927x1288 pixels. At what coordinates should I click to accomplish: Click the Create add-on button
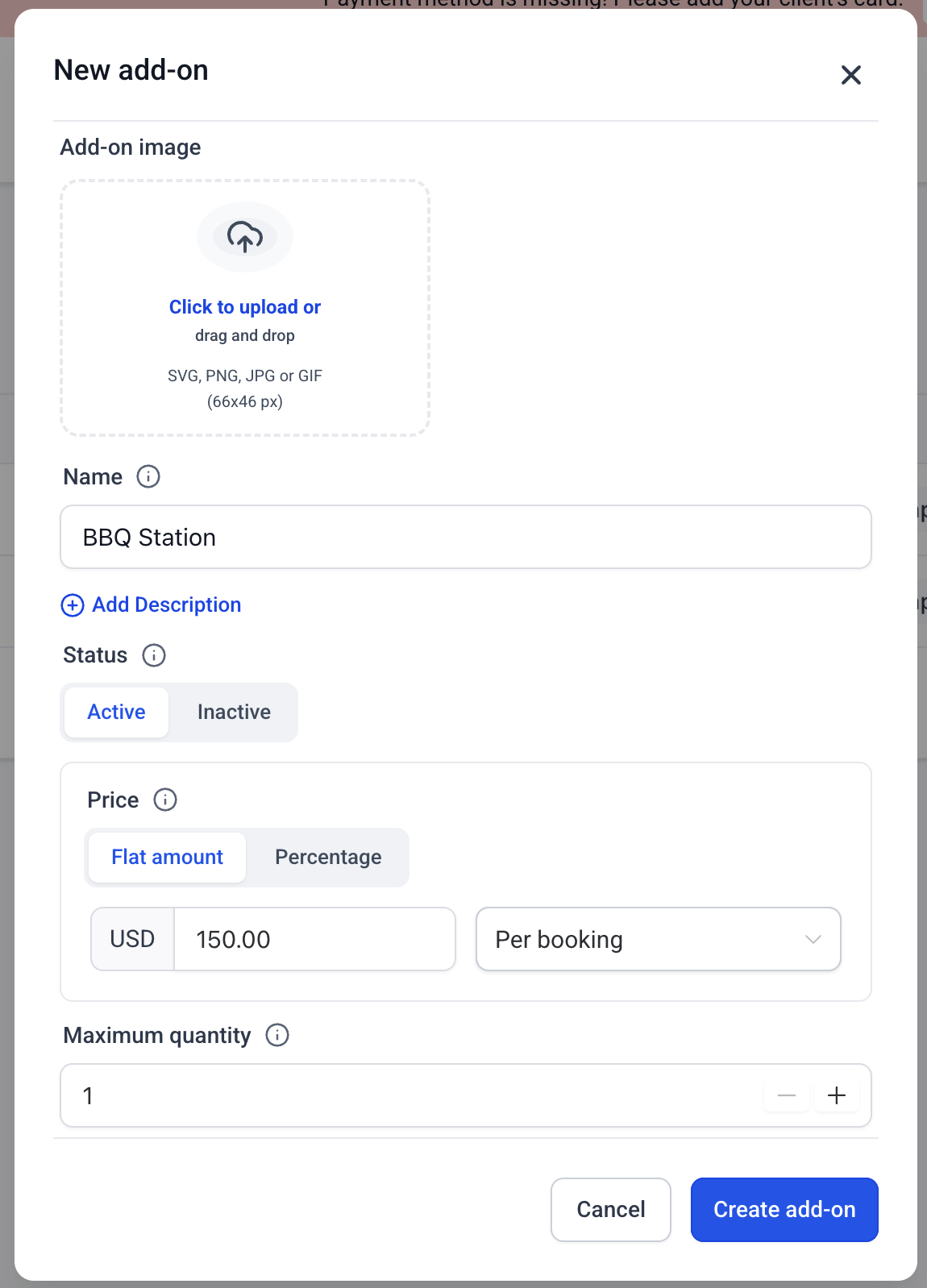tap(784, 1210)
